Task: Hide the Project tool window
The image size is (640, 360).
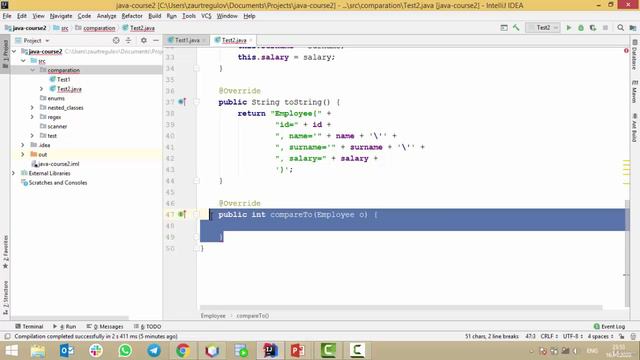Action: (156, 40)
